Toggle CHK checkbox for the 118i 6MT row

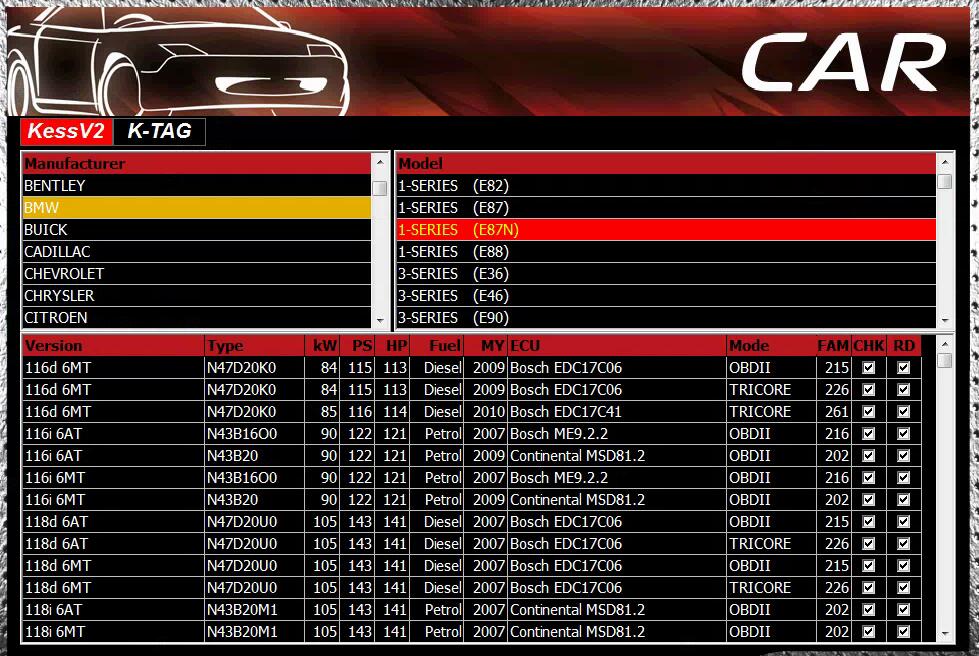[x=868, y=632]
